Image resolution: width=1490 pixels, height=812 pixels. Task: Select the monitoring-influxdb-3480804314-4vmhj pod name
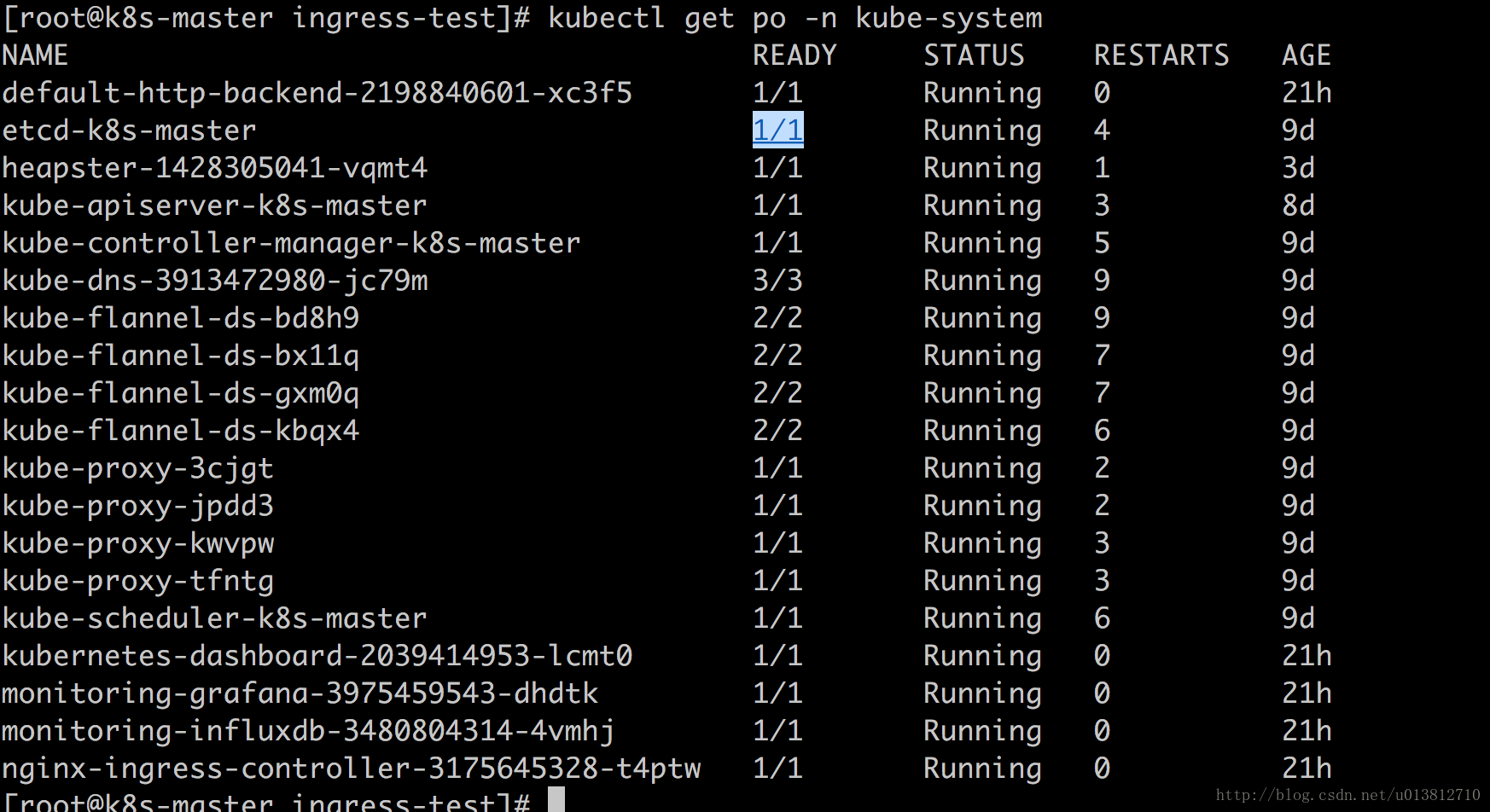[308, 731]
